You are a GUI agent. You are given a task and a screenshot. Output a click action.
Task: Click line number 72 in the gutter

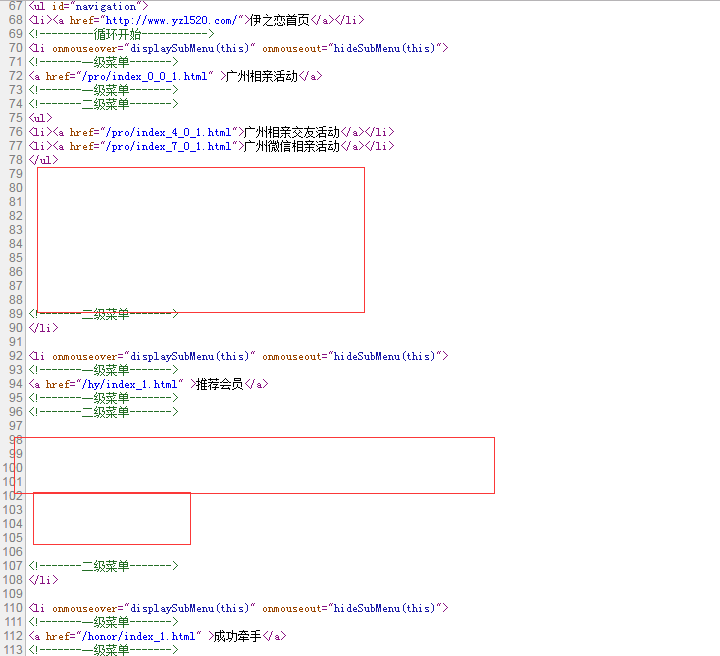(x=16, y=76)
